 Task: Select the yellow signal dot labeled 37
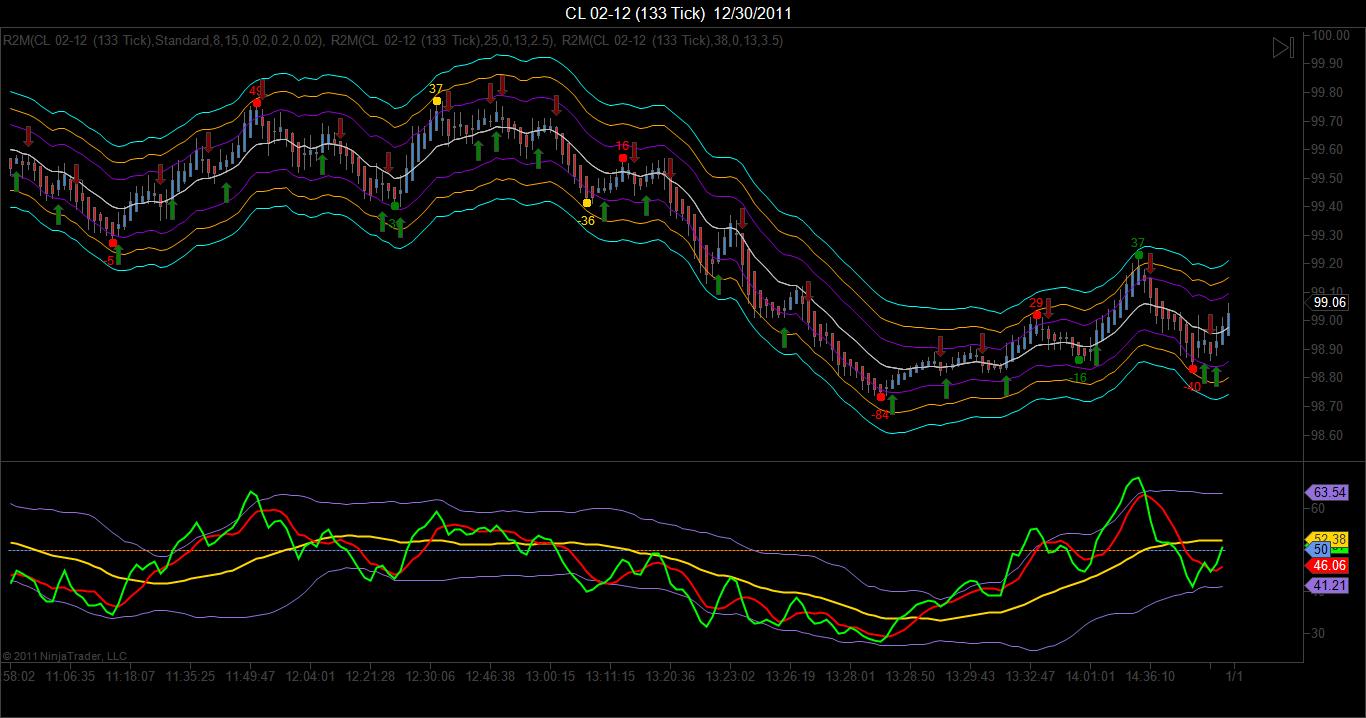point(437,101)
